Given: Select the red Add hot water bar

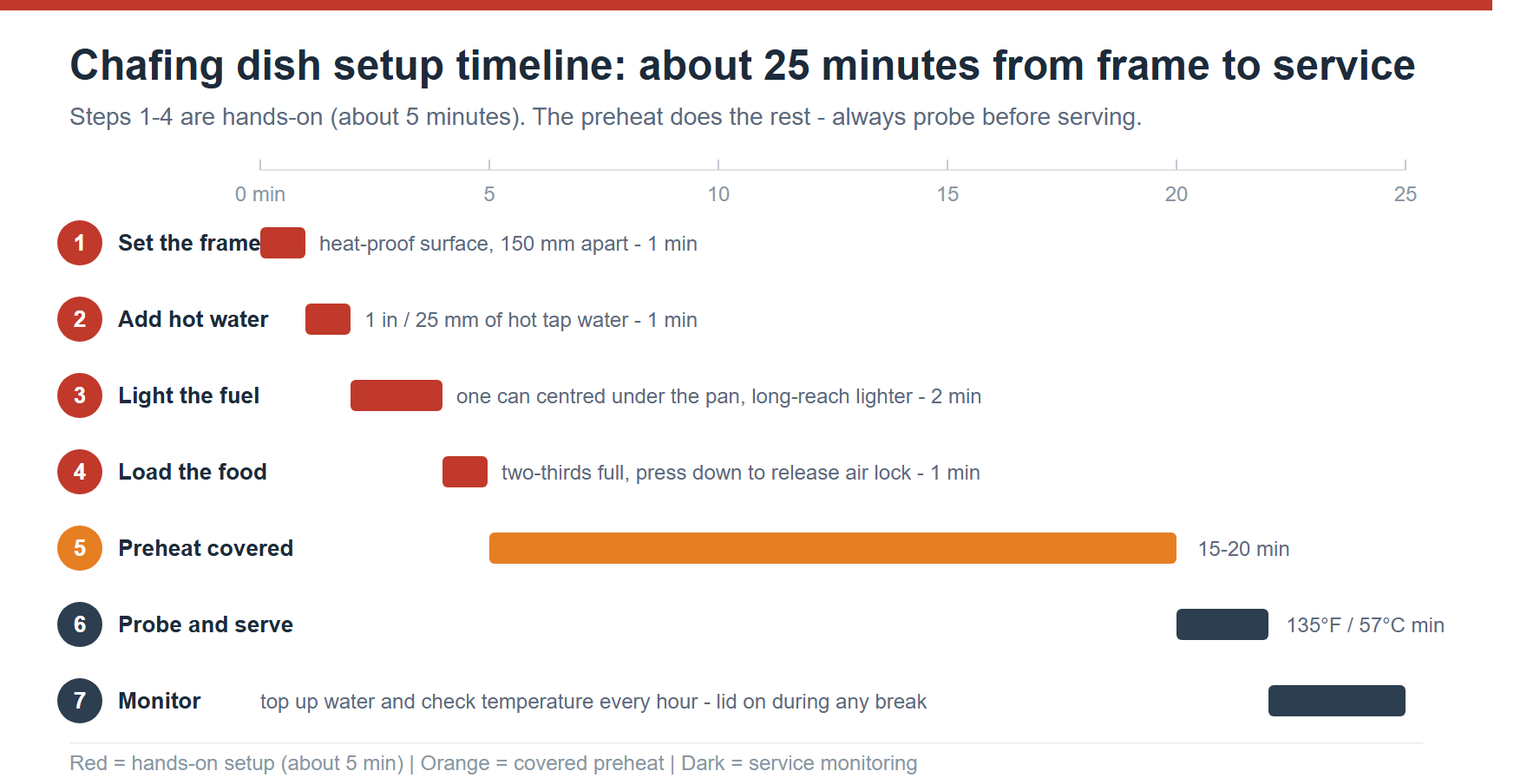Looking at the screenshot, I should click(x=328, y=319).
